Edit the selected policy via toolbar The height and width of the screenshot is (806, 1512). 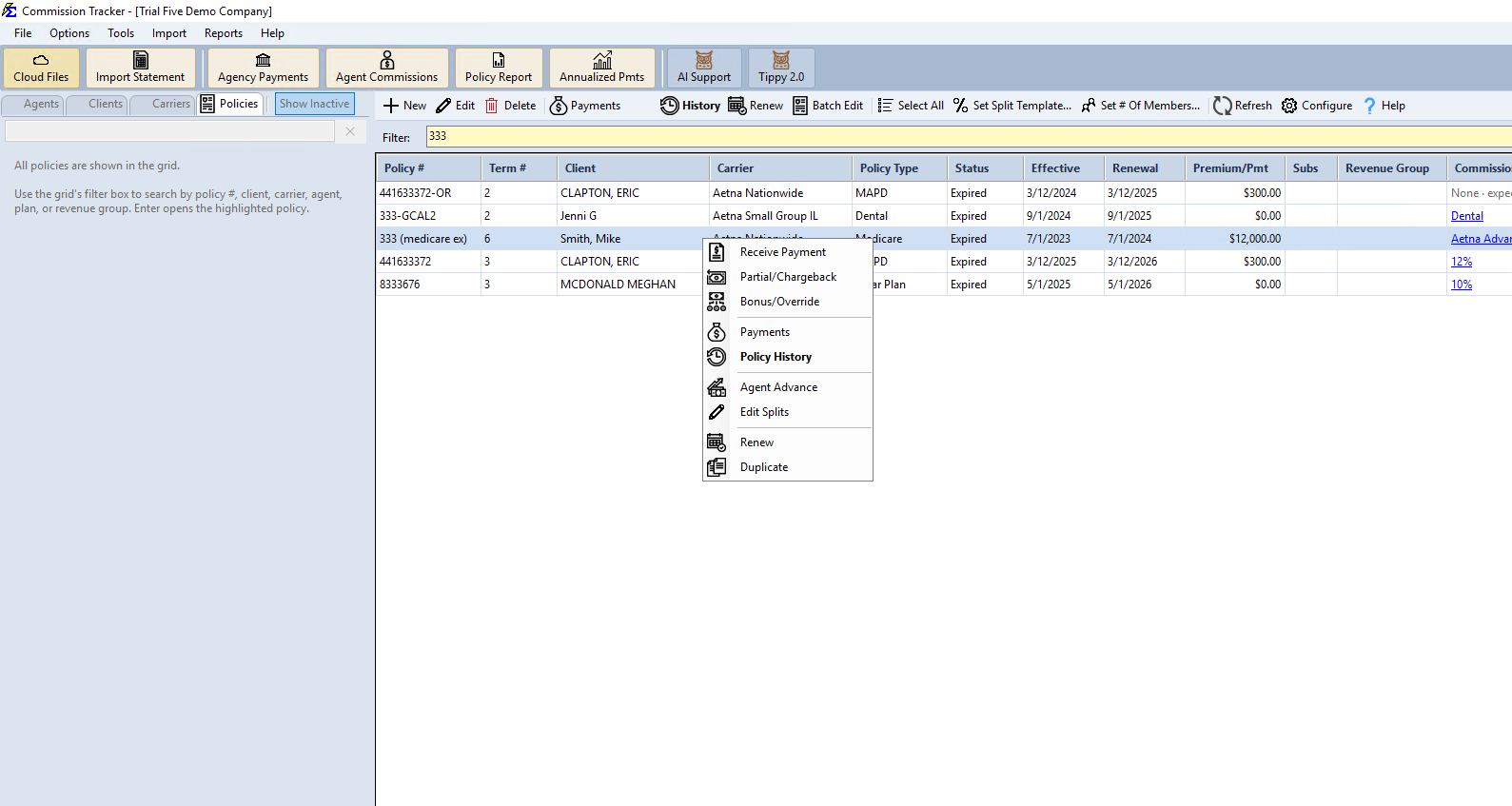tap(456, 106)
